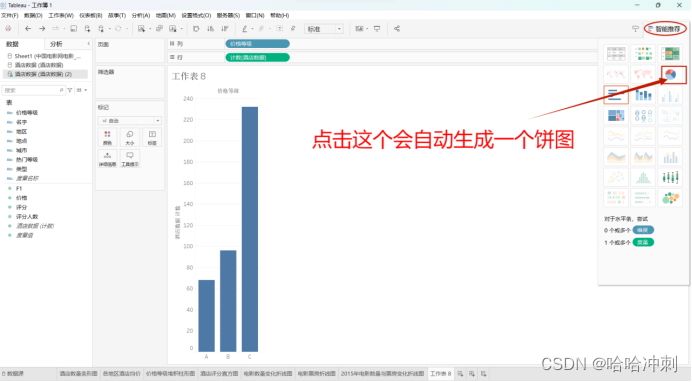692x382 pixels.
Task: Select the 价格等级 dimension field
Action: point(27,112)
